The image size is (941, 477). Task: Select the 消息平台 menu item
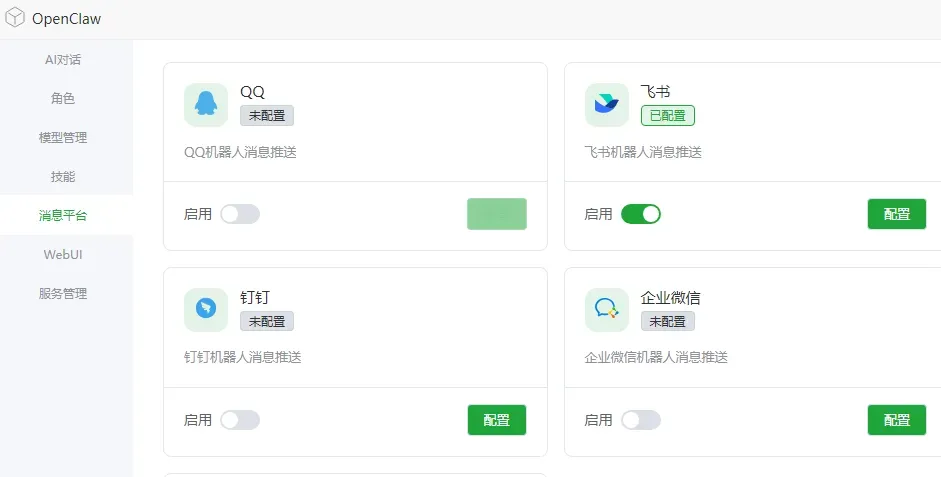(63, 215)
